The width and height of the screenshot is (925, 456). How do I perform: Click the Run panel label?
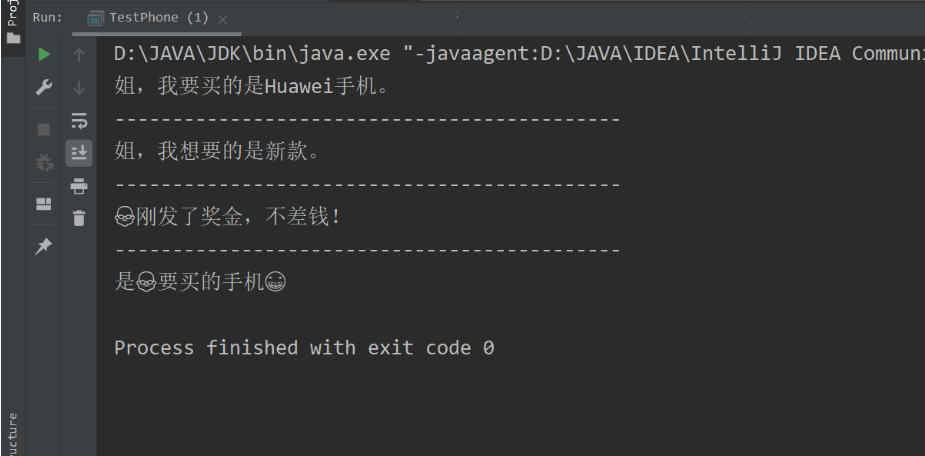click(x=47, y=18)
